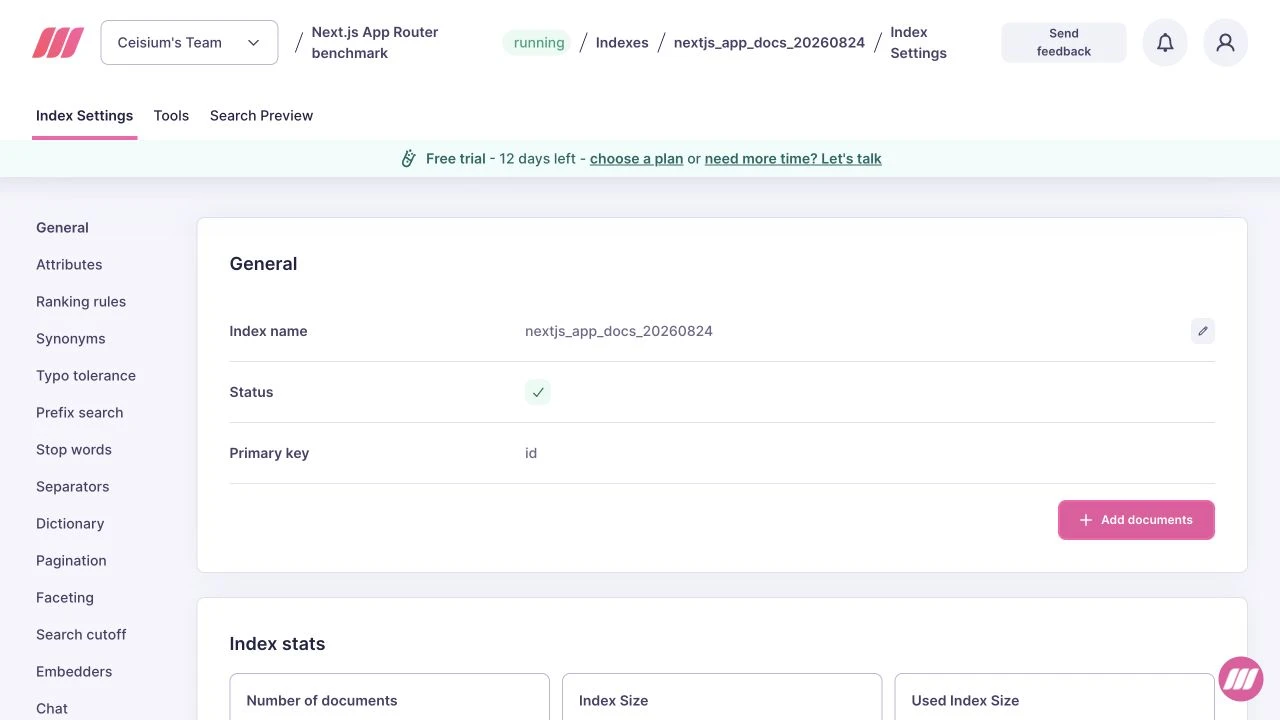Open Next.js App Router benchmark breadcrumb
This screenshot has width=1280, height=720.
click(x=375, y=43)
